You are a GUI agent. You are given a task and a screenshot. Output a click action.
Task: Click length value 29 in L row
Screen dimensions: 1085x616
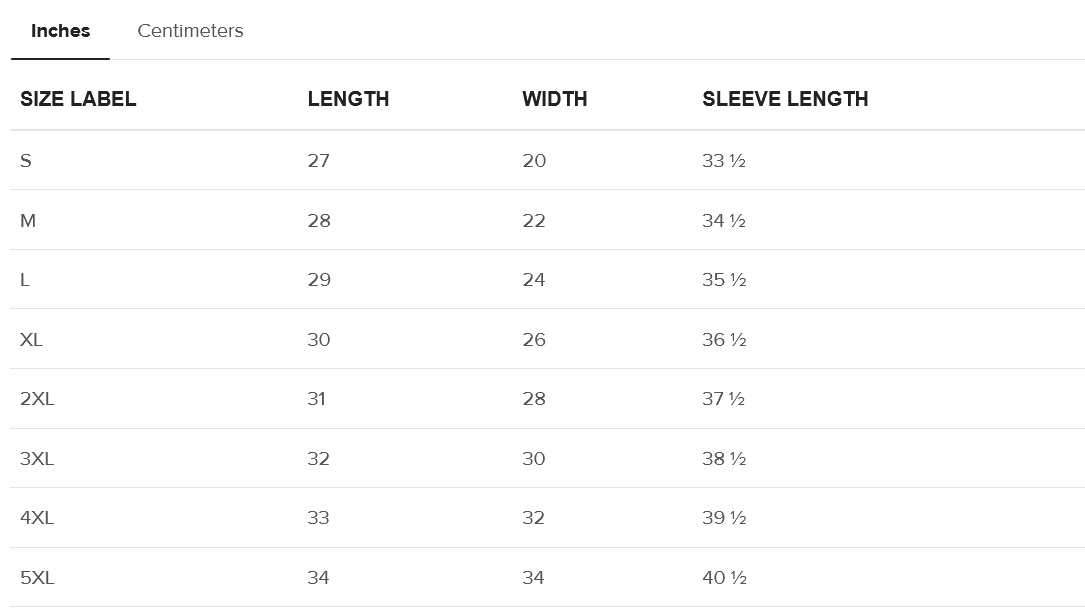tap(319, 280)
